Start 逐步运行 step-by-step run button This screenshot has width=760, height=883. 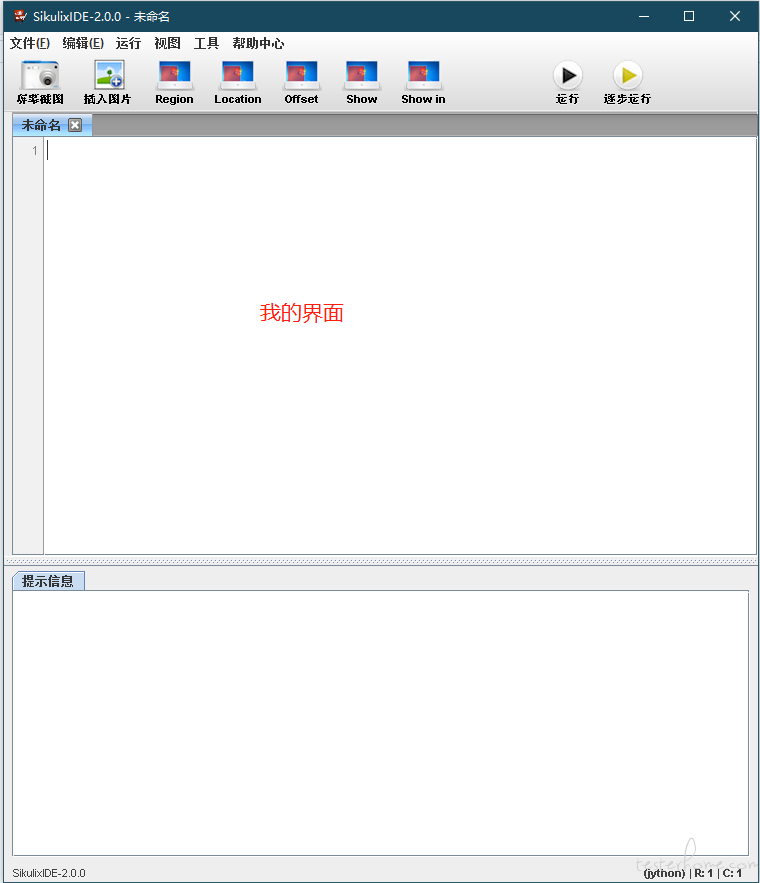click(x=628, y=75)
